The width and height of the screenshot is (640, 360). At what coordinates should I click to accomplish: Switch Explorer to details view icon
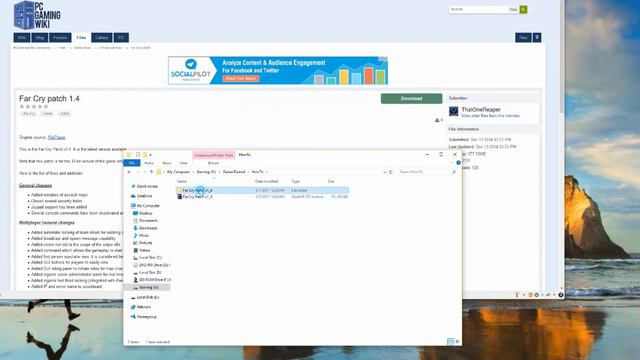451,342
